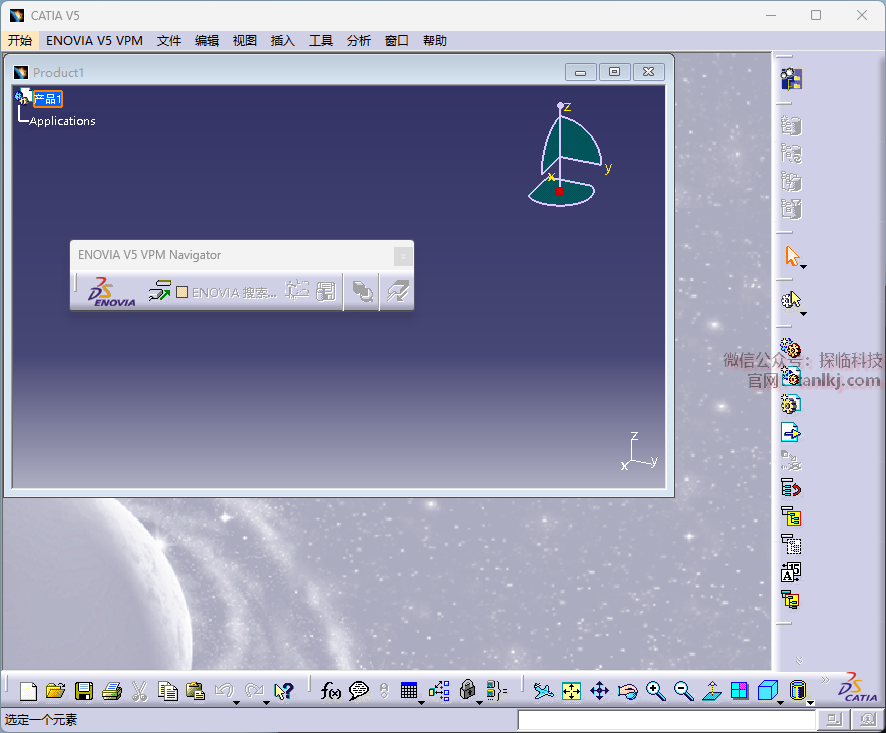Open the 工具 (Tools) menu
This screenshot has height=733, width=886.
321,41
